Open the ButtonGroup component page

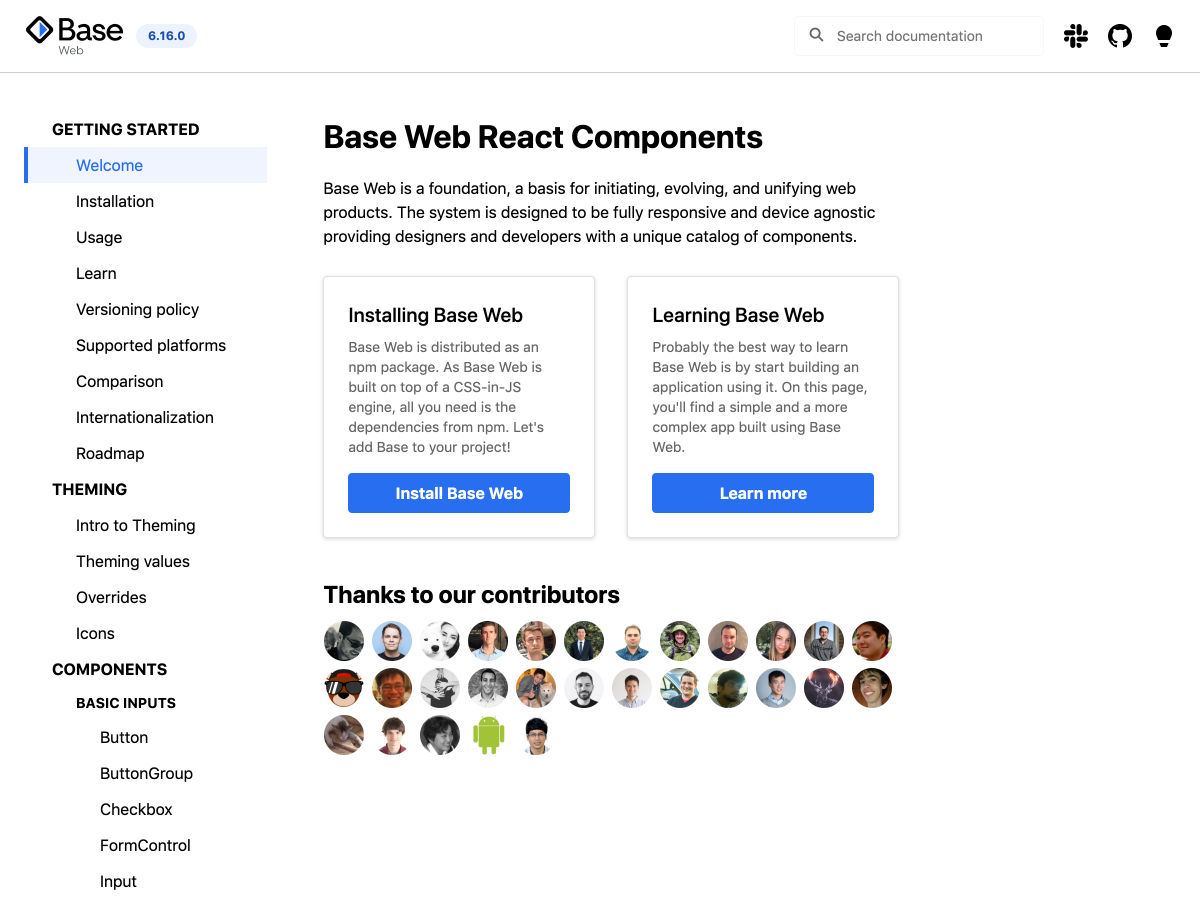coord(146,773)
